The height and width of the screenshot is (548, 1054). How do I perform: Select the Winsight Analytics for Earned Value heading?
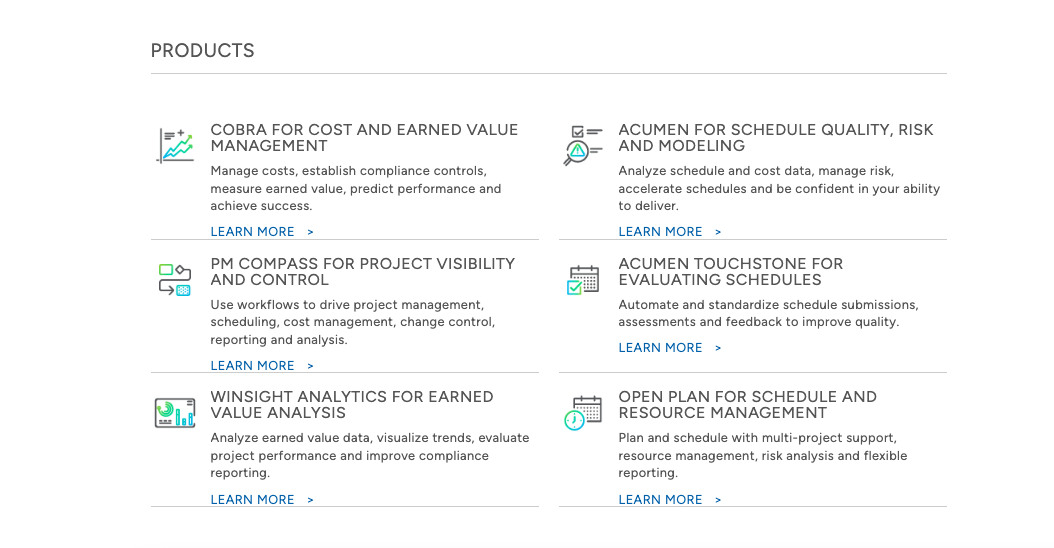pyautogui.click(x=352, y=405)
